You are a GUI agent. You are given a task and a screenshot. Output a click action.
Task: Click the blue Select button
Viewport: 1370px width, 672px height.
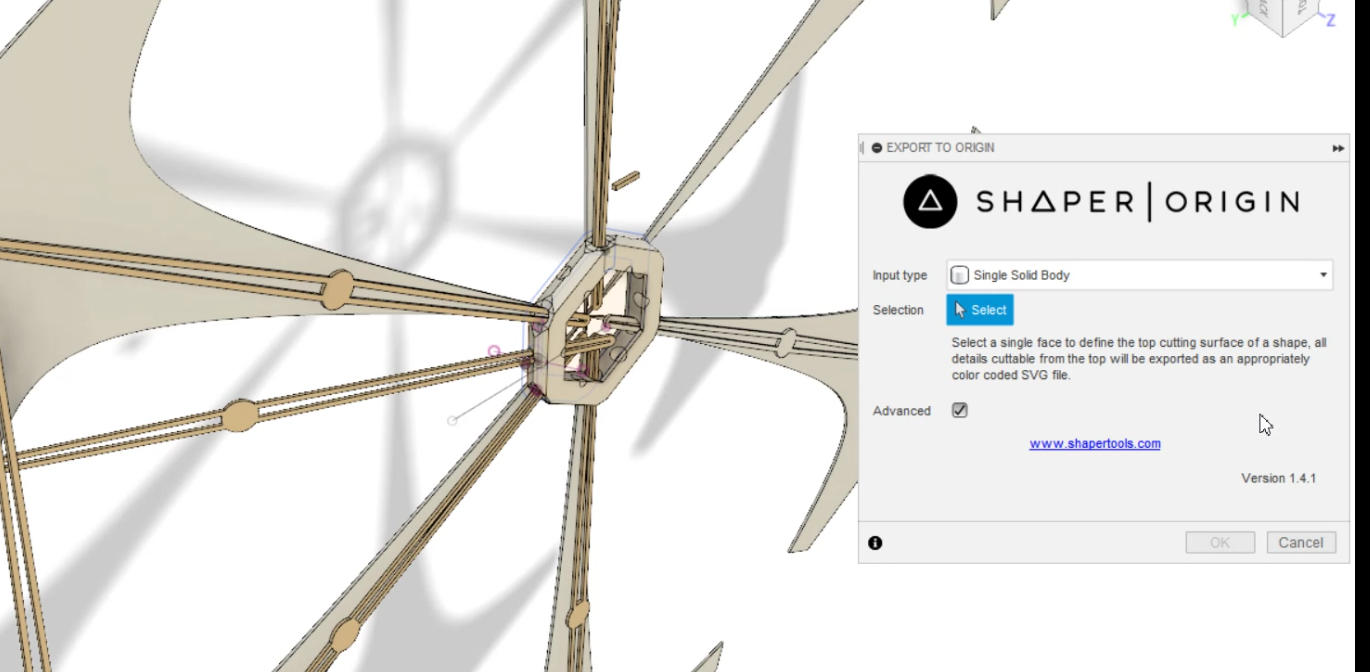[x=980, y=310]
